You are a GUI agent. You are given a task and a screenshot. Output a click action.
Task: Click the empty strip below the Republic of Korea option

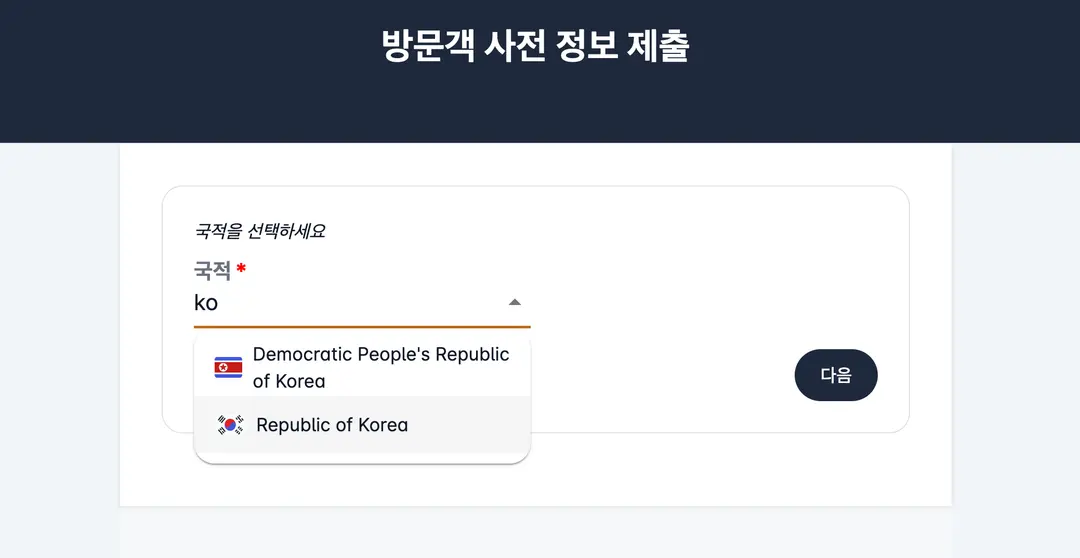click(x=362, y=457)
